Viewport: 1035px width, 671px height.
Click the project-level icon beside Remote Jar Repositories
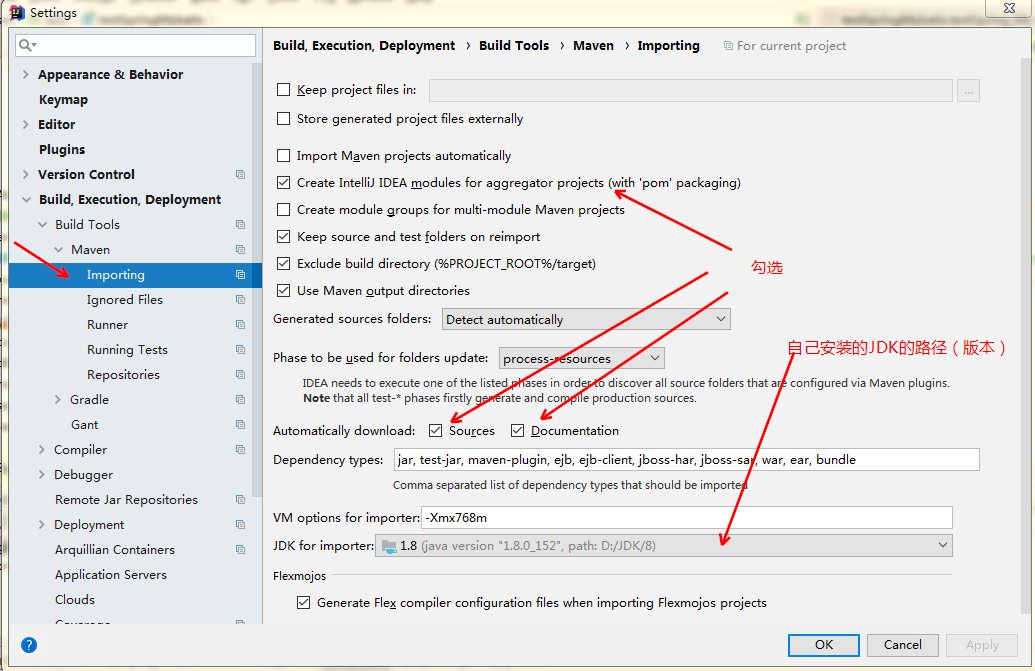coord(240,499)
